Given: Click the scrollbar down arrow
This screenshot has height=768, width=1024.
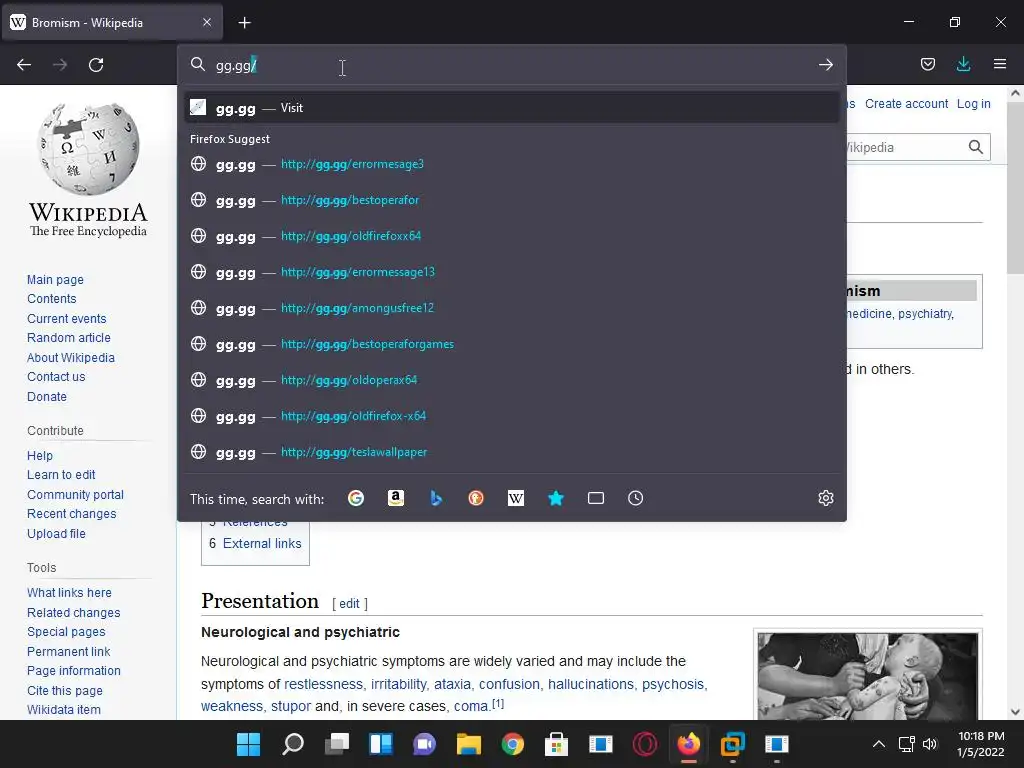Looking at the screenshot, I should [1015, 712].
